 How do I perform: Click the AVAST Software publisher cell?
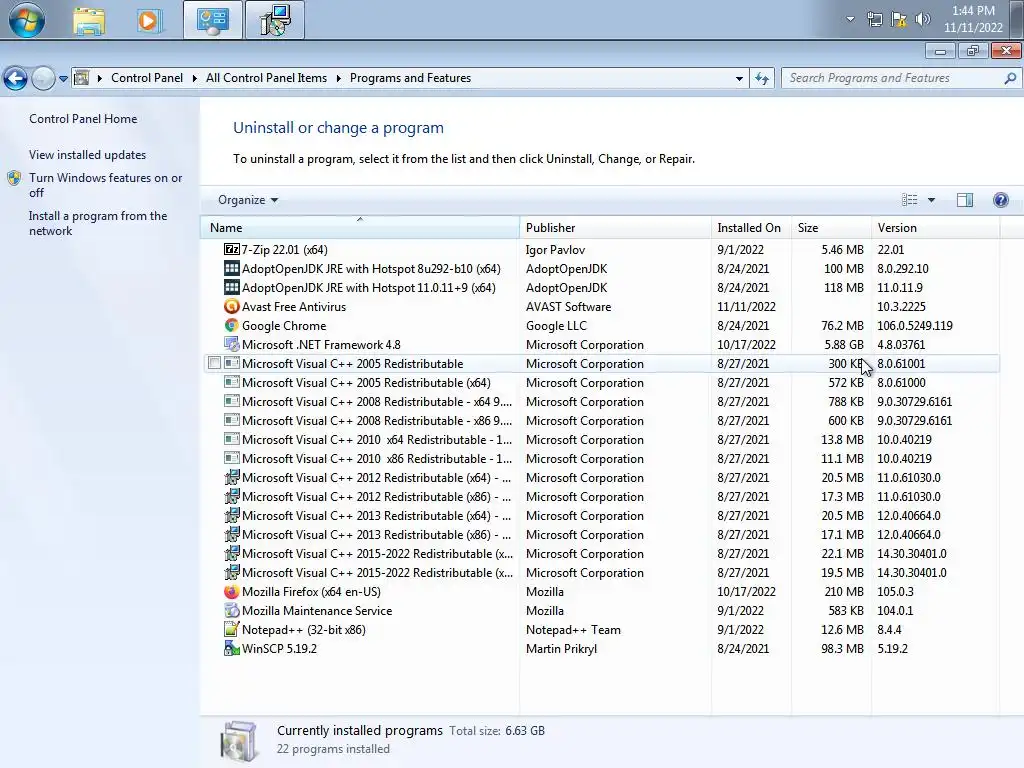pyautogui.click(x=568, y=306)
